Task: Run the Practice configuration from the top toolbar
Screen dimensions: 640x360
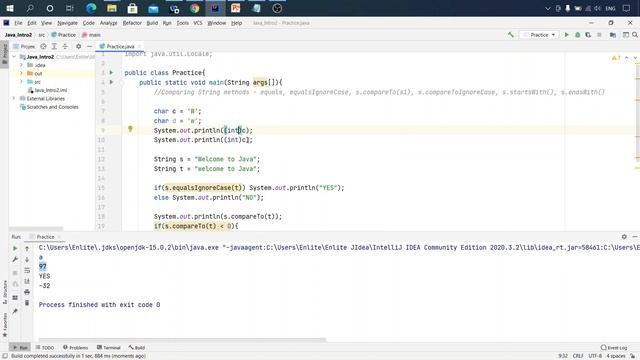Action: pos(567,35)
